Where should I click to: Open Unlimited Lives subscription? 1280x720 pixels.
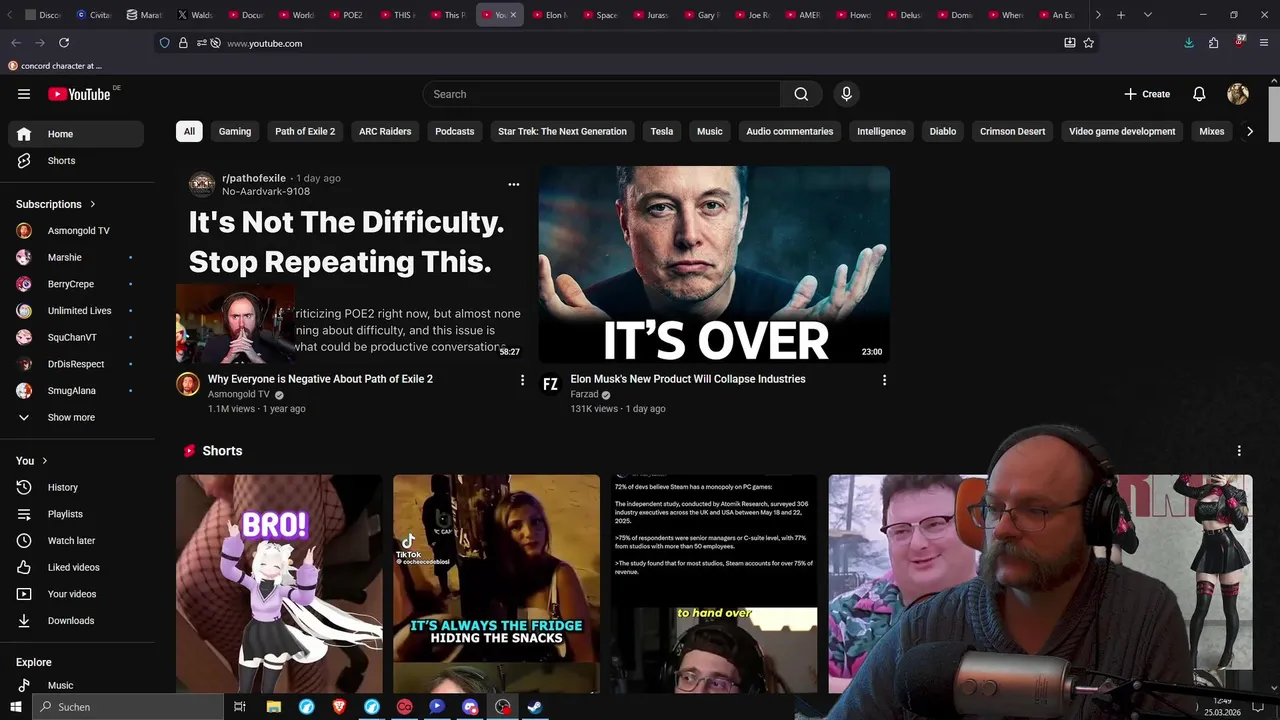pyautogui.click(x=76, y=311)
